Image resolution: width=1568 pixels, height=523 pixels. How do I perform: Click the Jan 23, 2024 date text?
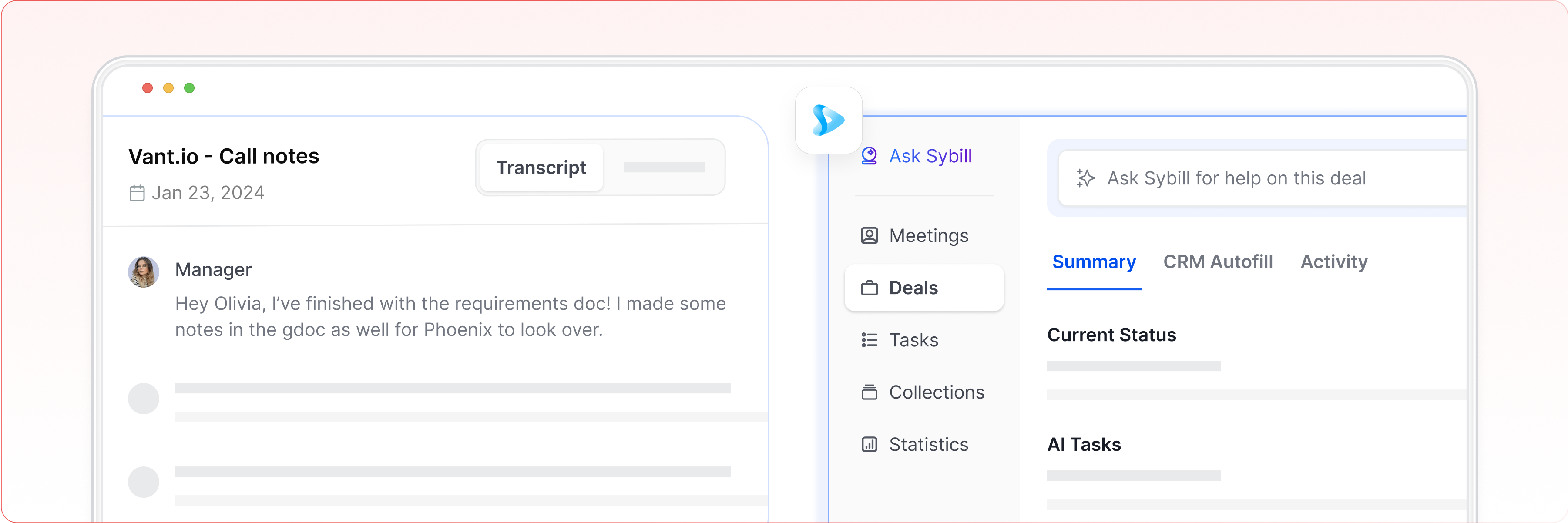[208, 193]
